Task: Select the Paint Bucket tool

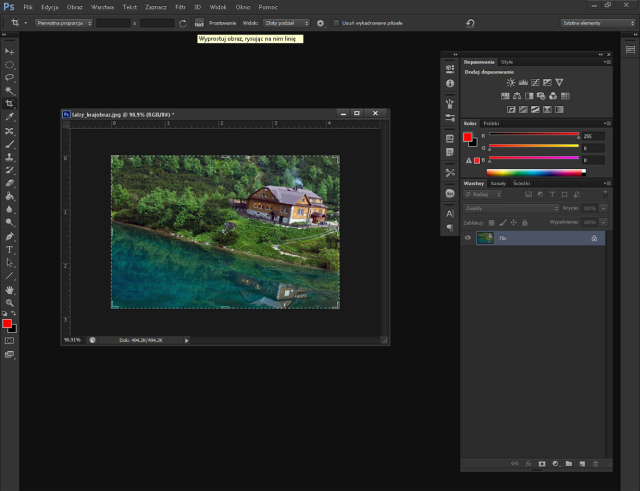Action: pyautogui.click(x=9, y=196)
